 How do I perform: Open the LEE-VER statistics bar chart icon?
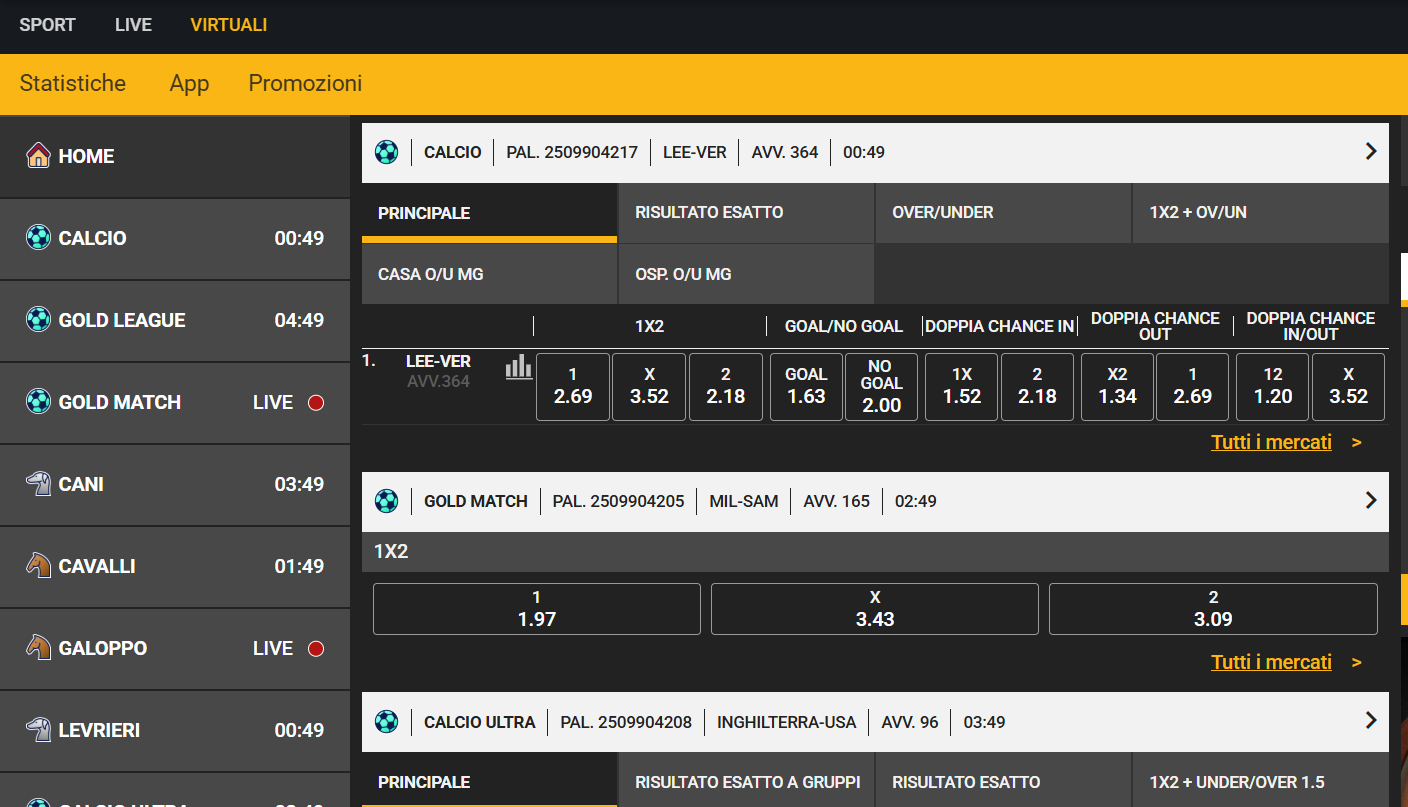tap(519, 367)
